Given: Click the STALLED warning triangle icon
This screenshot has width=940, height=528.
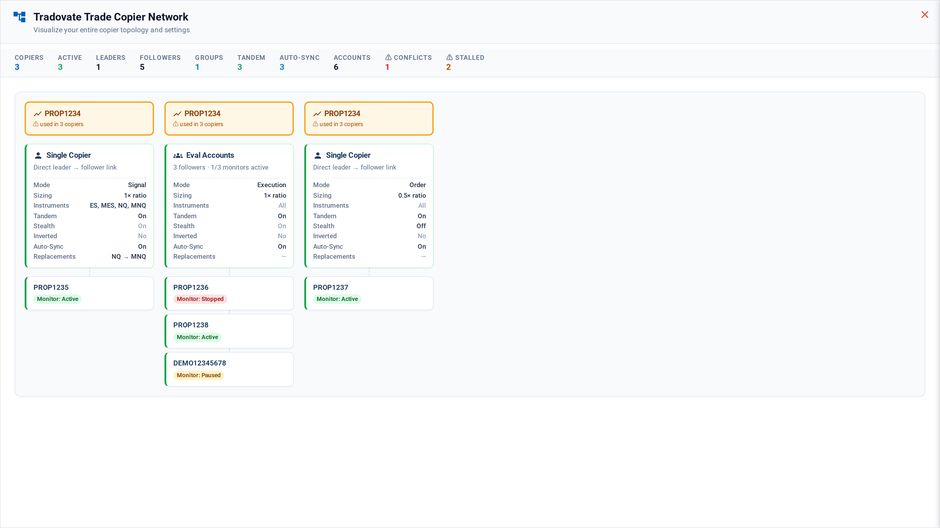Looking at the screenshot, I should point(450,58).
